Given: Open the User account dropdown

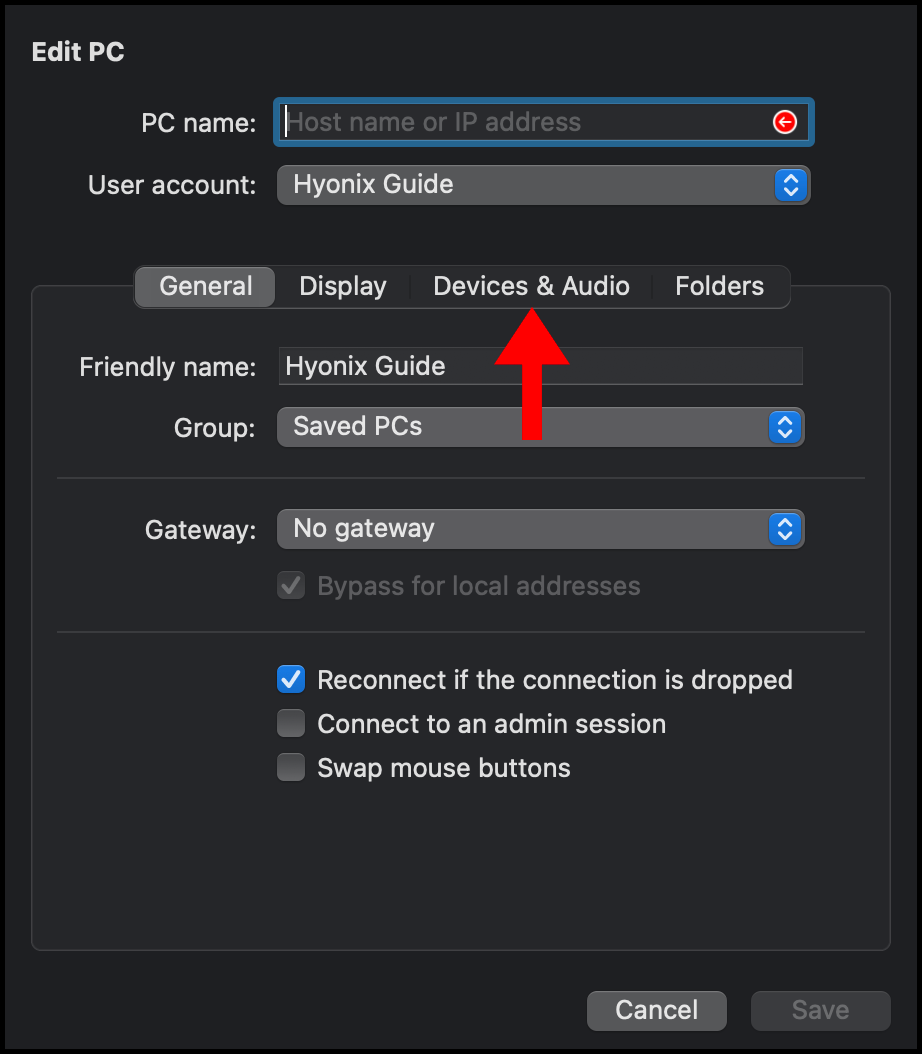Looking at the screenshot, I should click(543, 185).
